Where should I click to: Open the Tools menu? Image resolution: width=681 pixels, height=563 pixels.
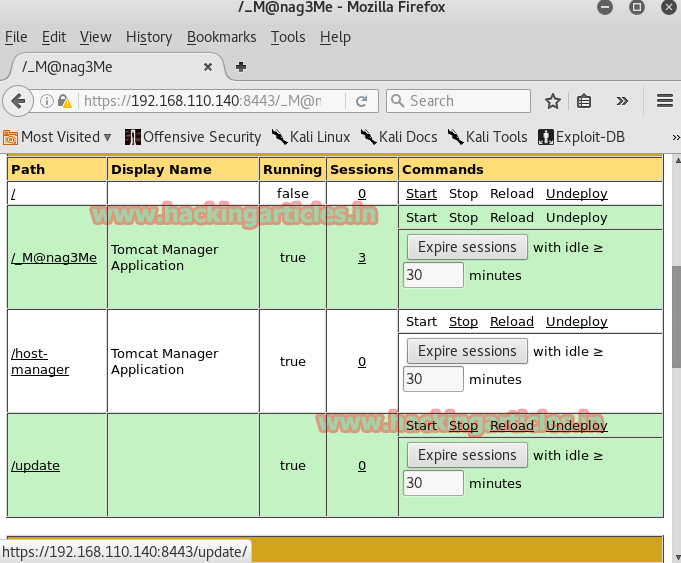(x=288, y=37)
